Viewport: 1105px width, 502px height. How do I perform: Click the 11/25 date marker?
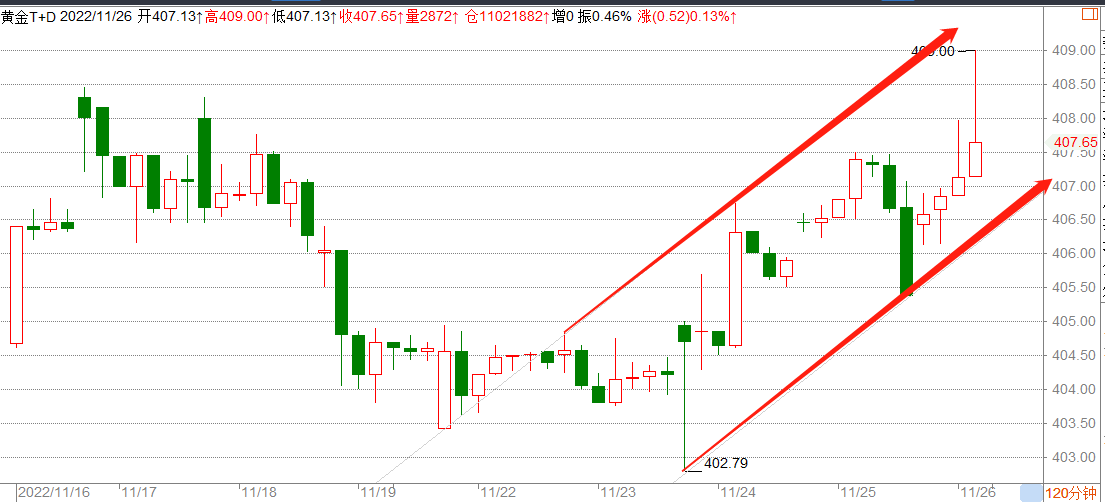coord(856,491)
